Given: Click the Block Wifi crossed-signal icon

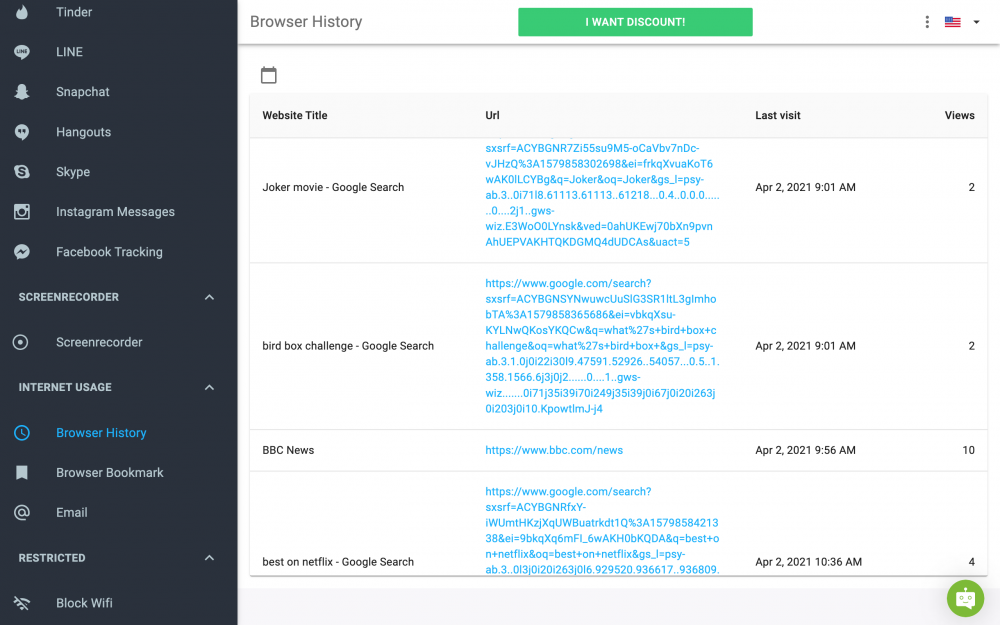Looking at the screenshot, I should 22,603.
